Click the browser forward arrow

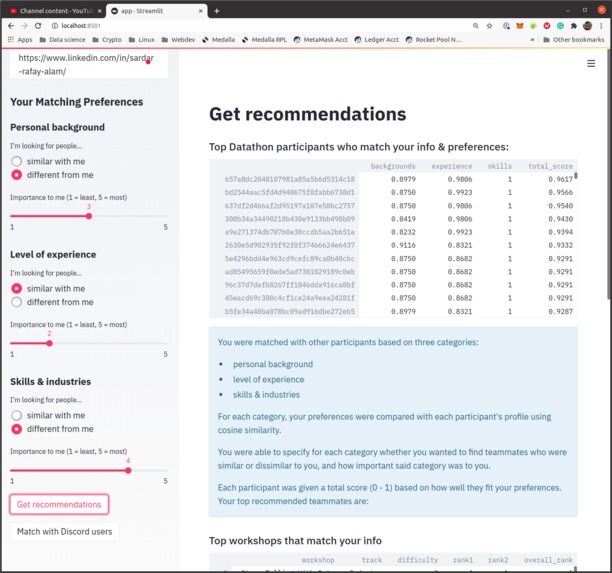point(24,26)
